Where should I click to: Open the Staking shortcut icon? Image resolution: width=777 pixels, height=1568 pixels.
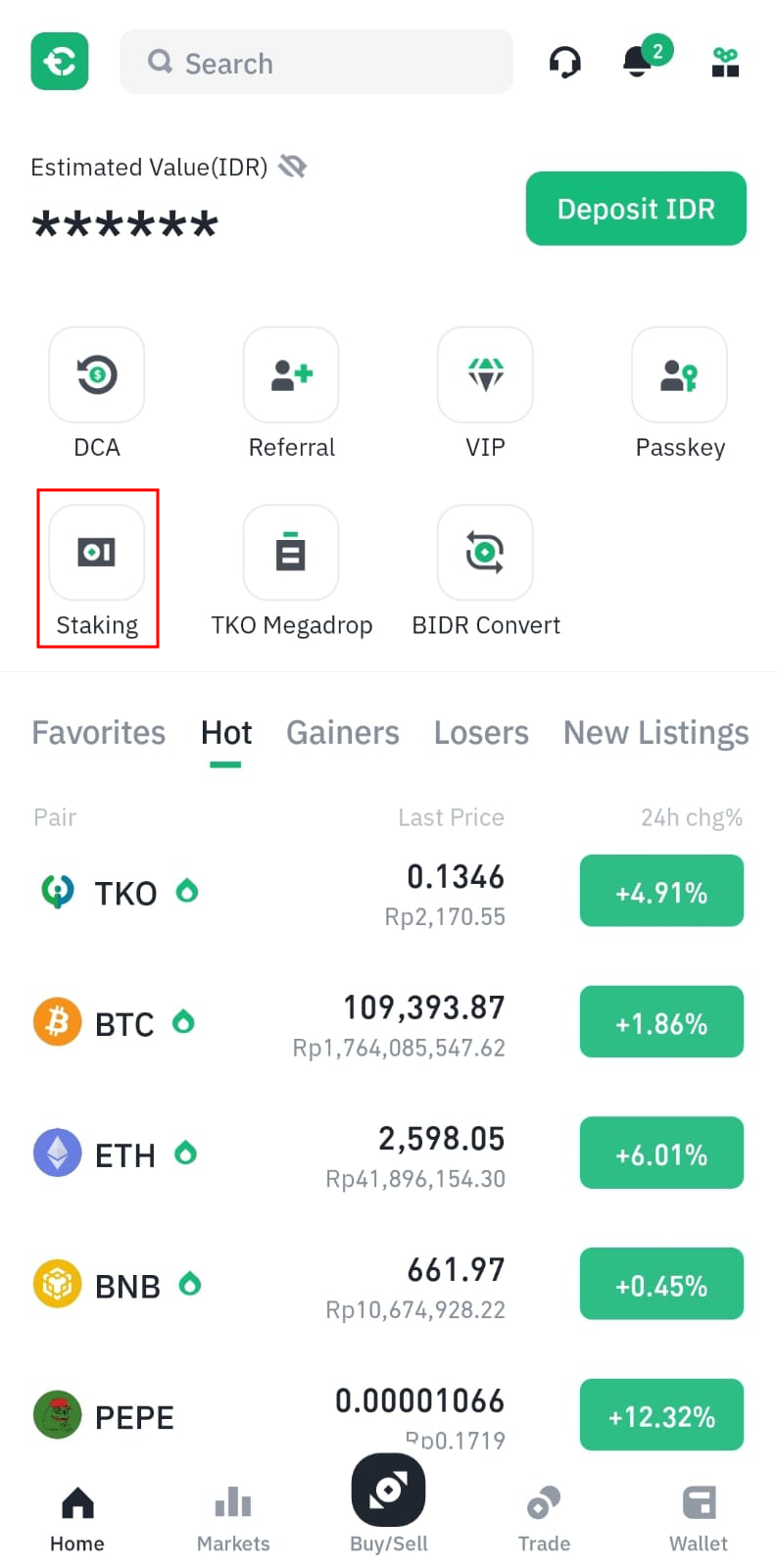point(97,552)
